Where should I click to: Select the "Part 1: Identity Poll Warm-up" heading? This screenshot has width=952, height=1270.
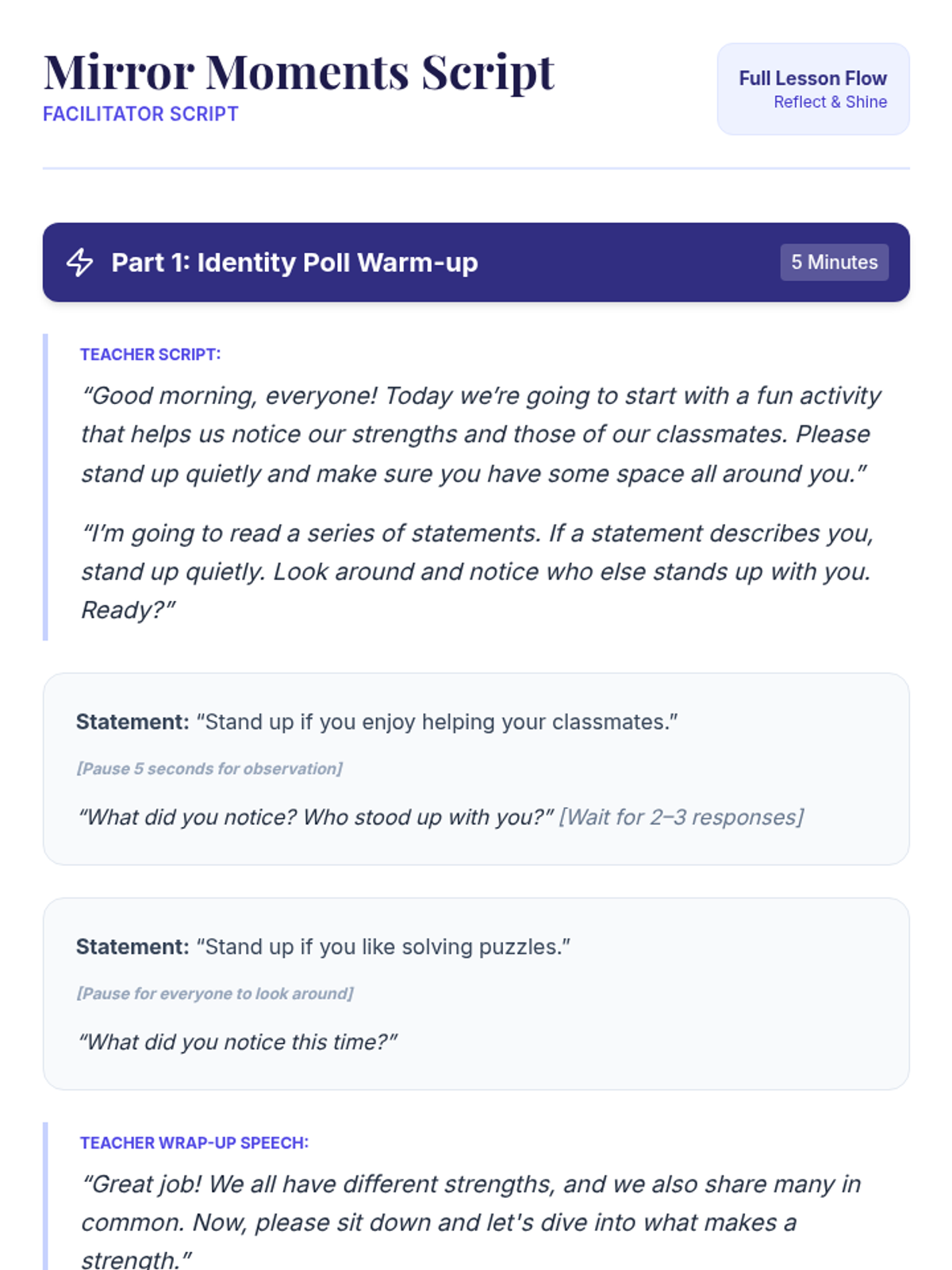tap(294, 263)
